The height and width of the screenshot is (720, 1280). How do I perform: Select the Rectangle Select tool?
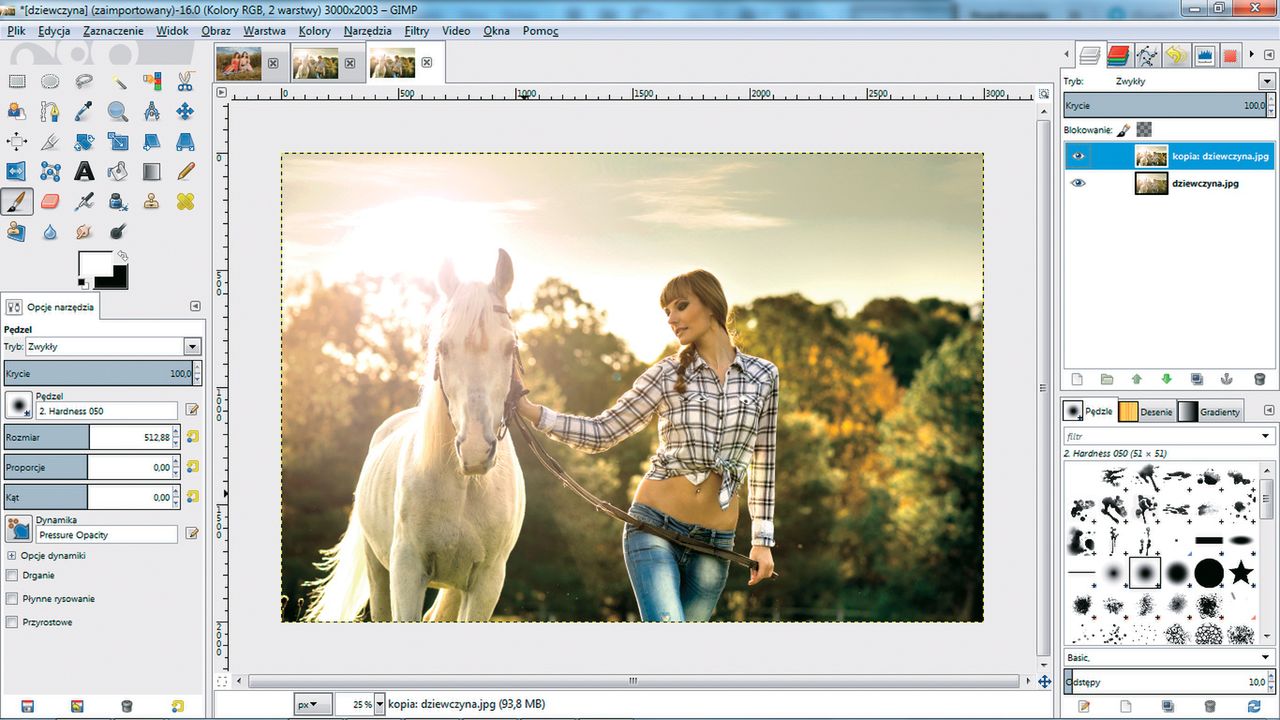tap(17, 82)
